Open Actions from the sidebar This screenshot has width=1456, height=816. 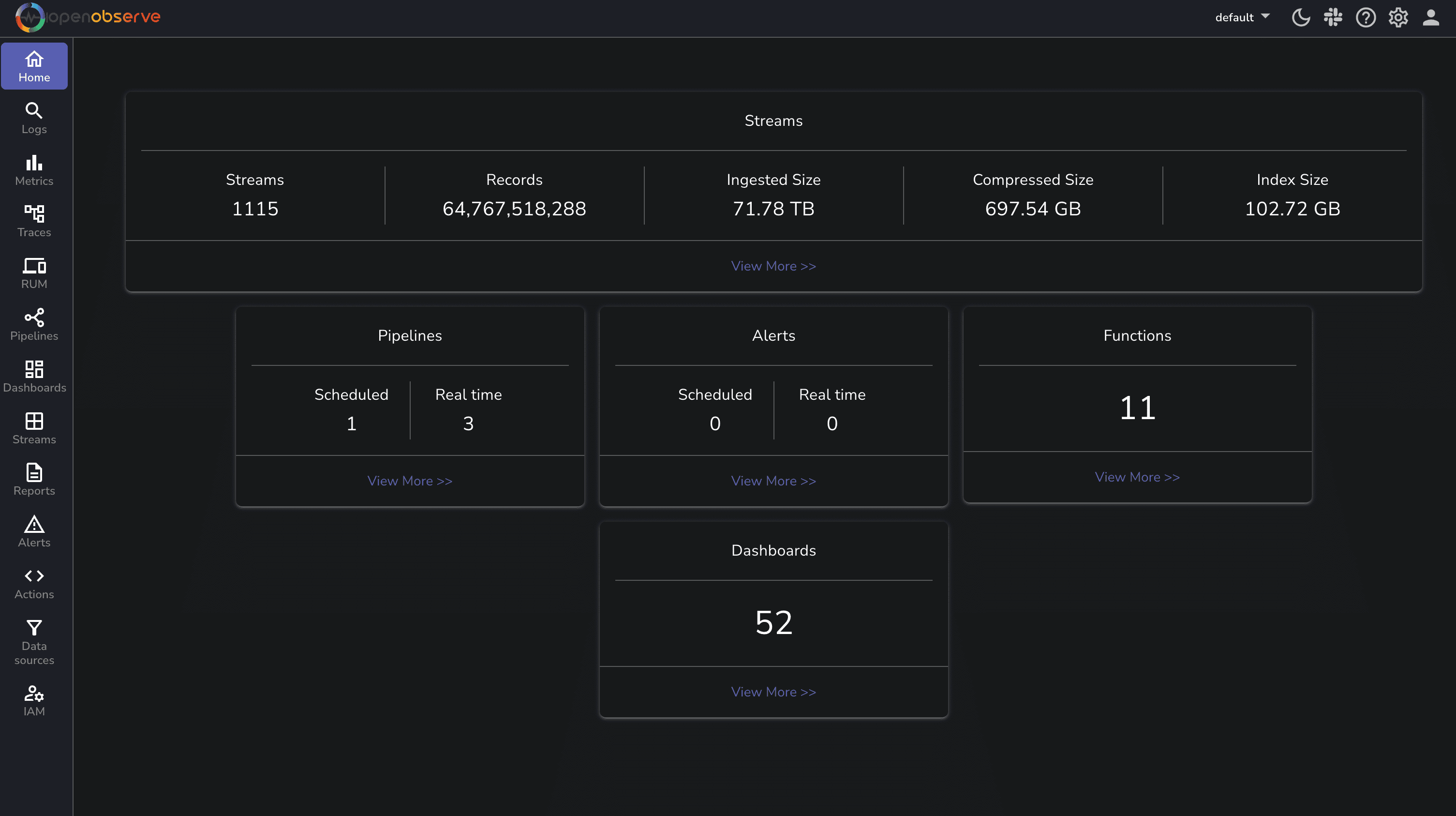(x=34, y=583)
